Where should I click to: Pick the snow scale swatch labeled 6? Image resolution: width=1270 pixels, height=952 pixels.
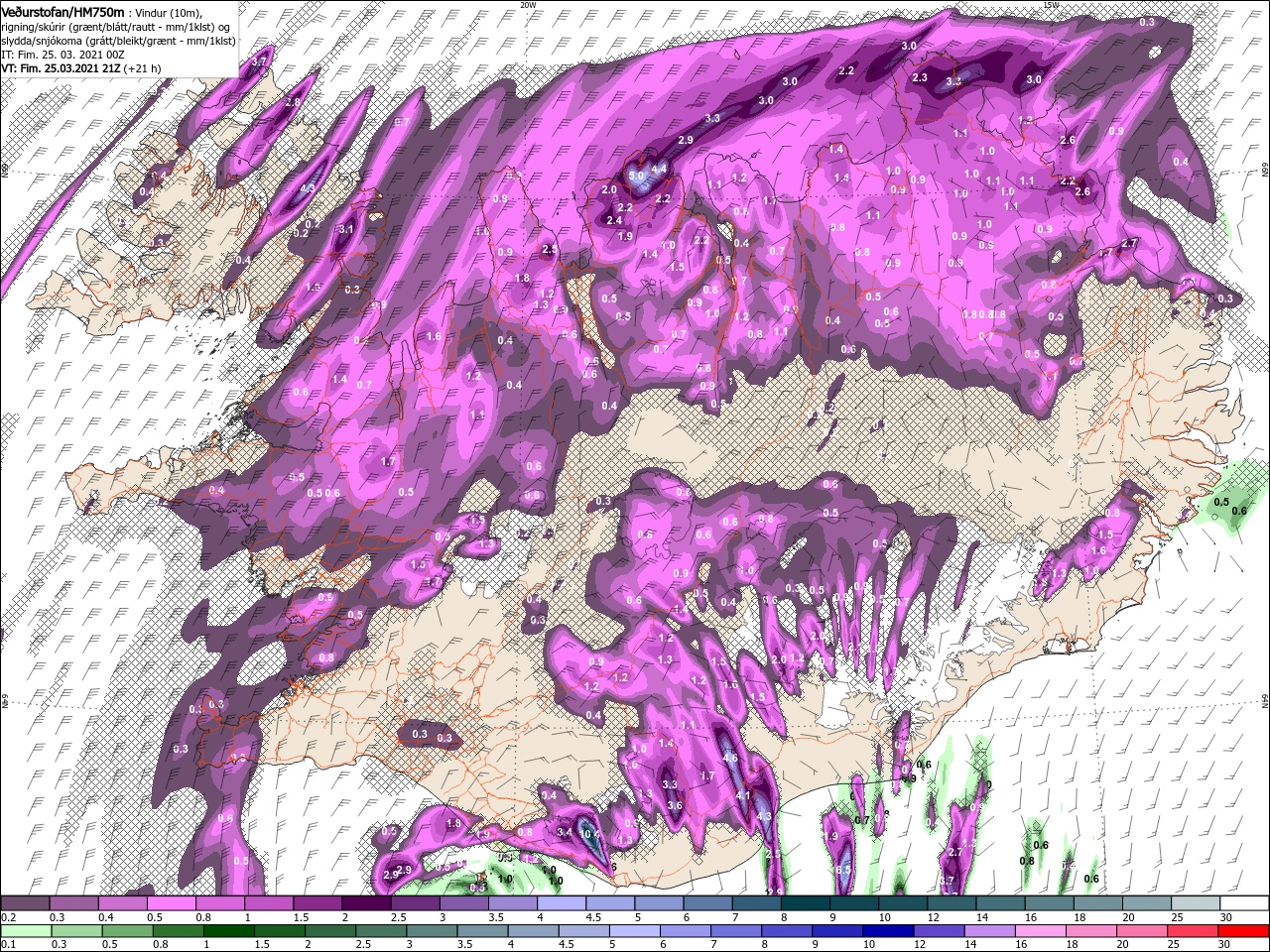point(706,903)
